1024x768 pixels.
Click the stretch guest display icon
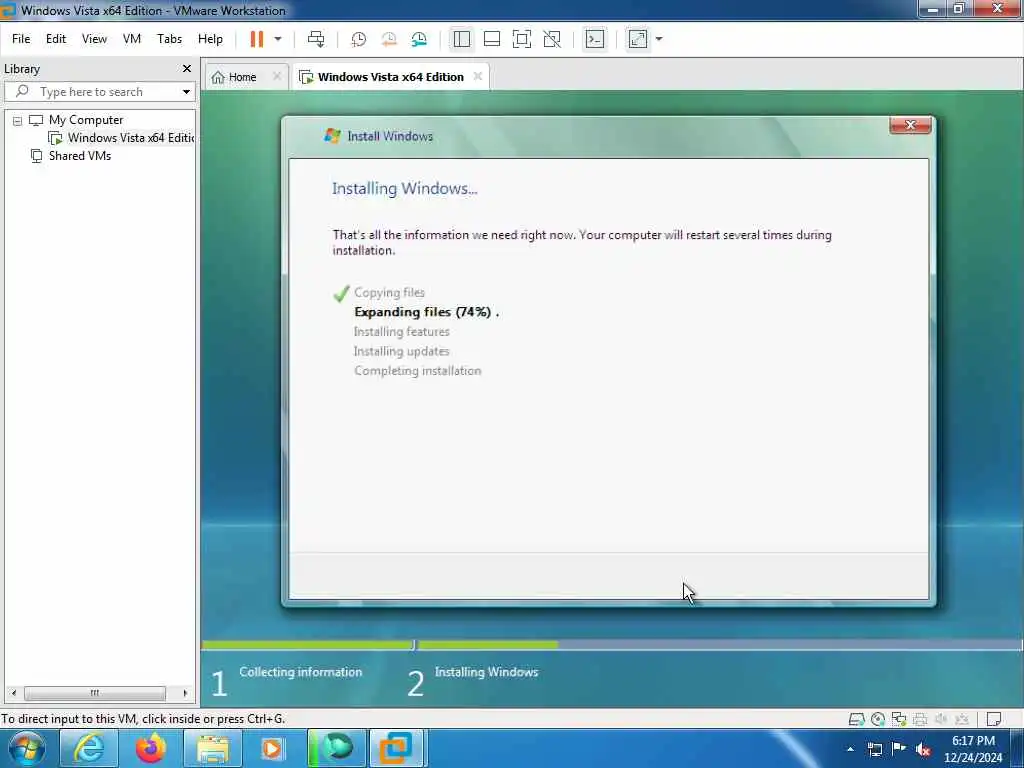click(638, 39)
